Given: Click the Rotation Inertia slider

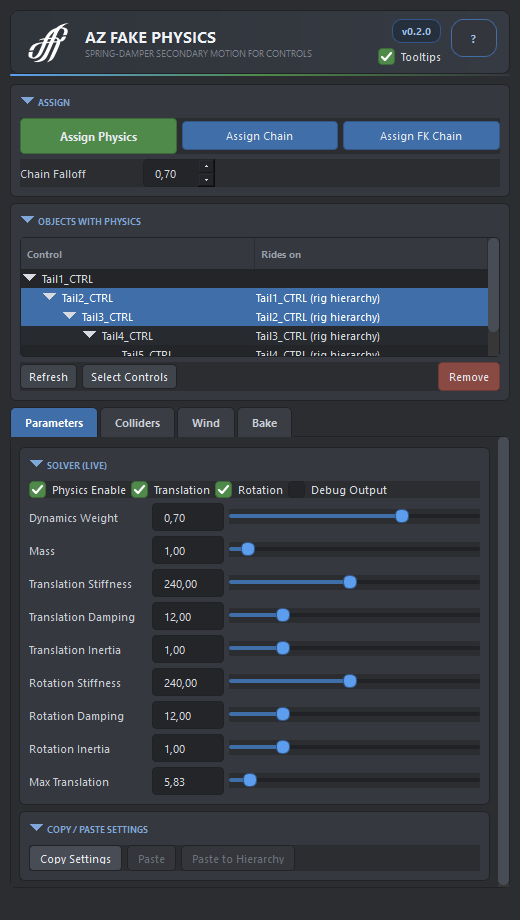Looking at the screenshot, I should [354, 747].
